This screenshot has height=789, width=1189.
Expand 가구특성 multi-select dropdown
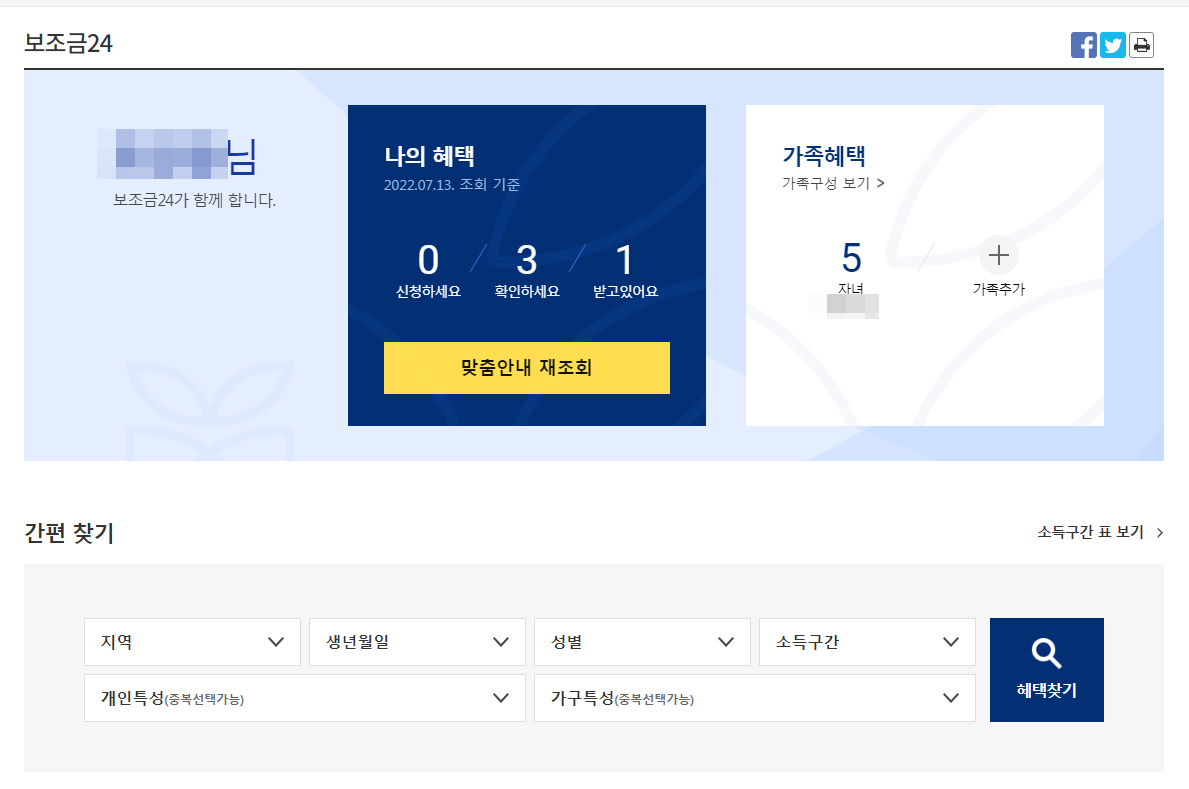pos(754,698)
